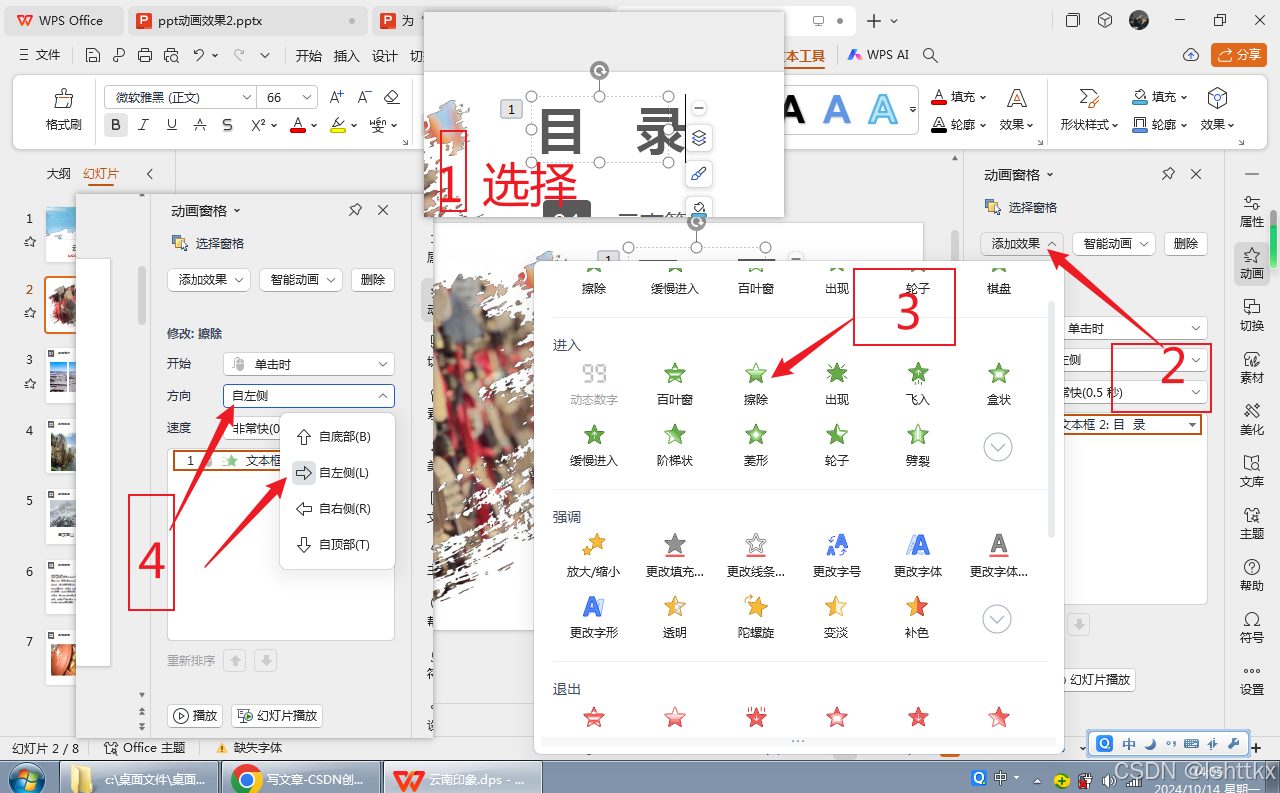Expand more 进入 entrance effects
1280x793 pixels.
click(x=998, y=446)
